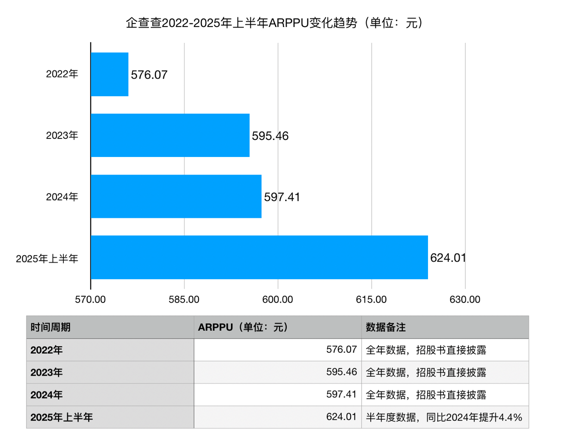Click table cell with value 576.07
563x442 pixels.
click(x=278, y=350)
